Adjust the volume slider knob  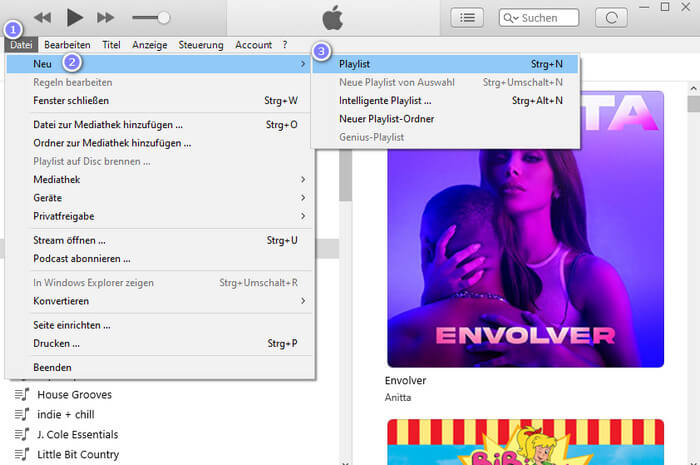[163, 17]
